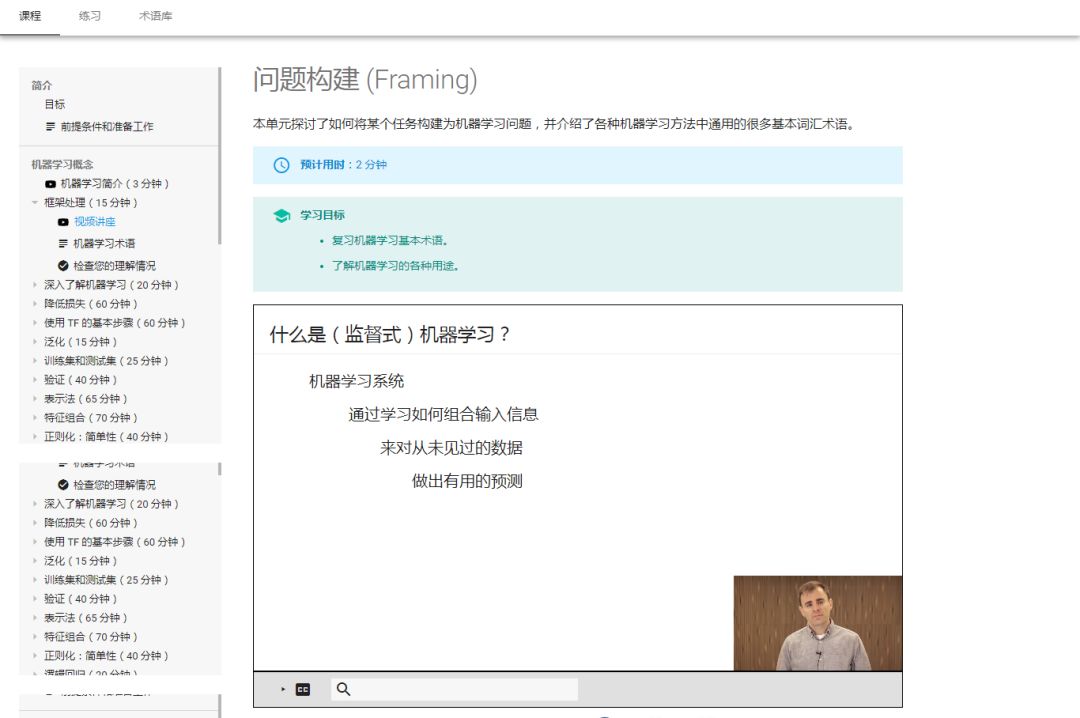The width and height of the screenshot is (1080, 718).
Task: Click the magnifier icon in the video bar
Action: tap(343, 689)
